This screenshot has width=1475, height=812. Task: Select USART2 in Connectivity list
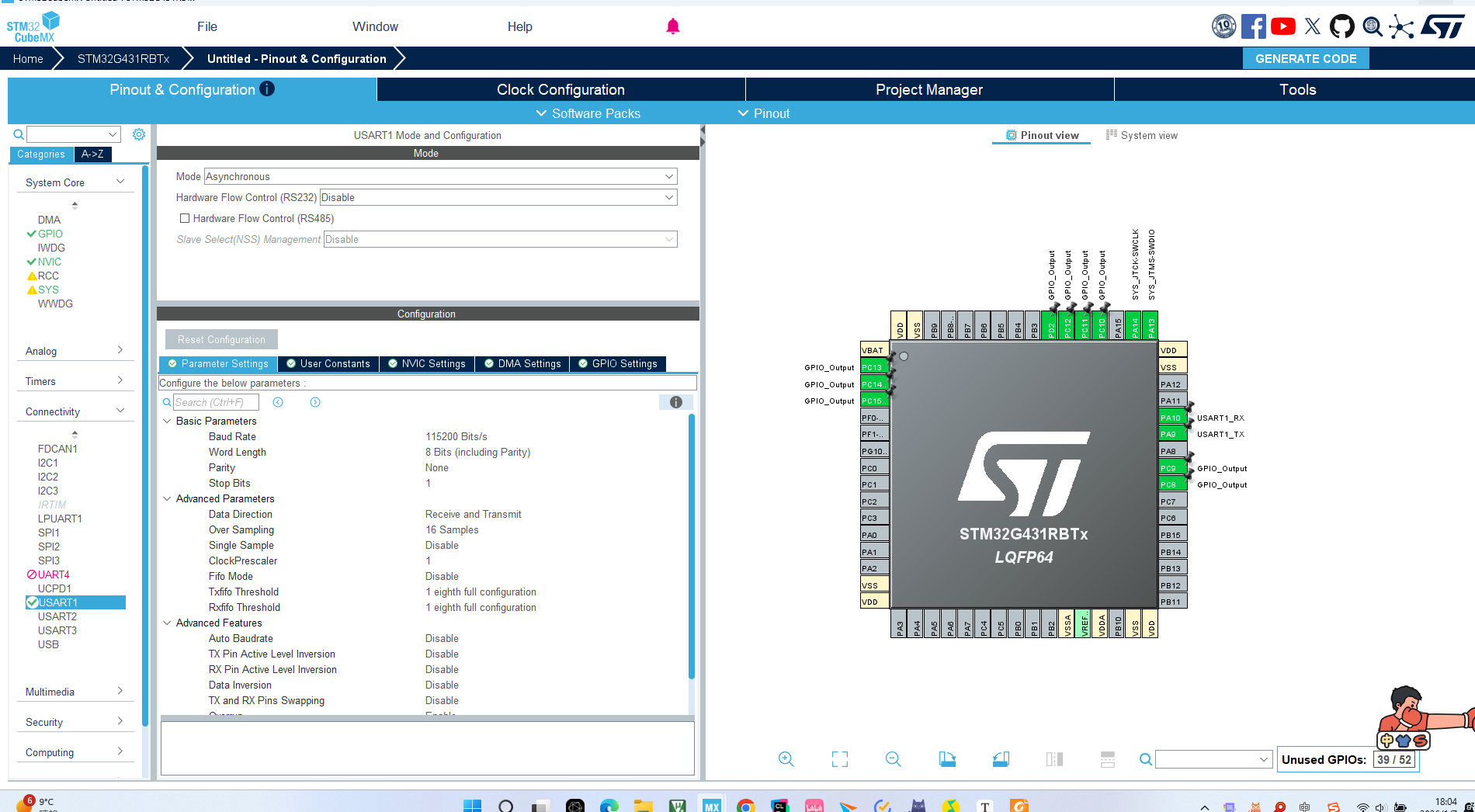(57, 616)
